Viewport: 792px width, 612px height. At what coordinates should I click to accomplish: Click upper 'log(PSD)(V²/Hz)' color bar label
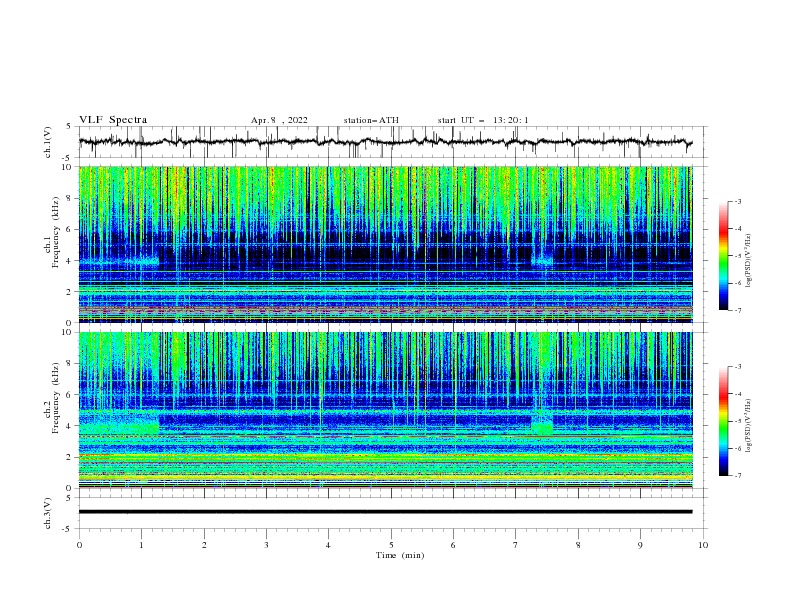748,261
